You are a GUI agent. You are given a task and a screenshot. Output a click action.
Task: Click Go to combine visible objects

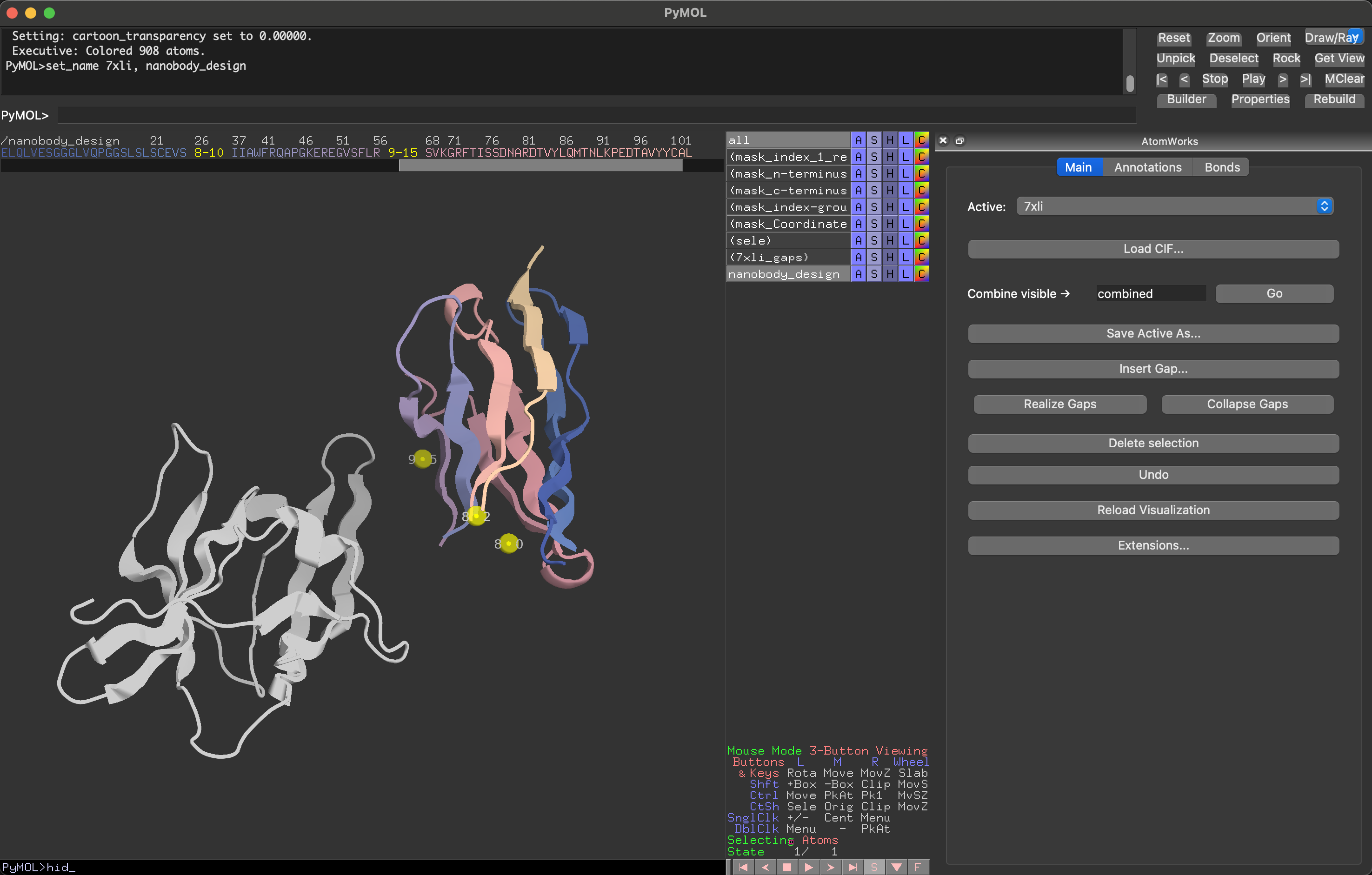pos(1274,293)
